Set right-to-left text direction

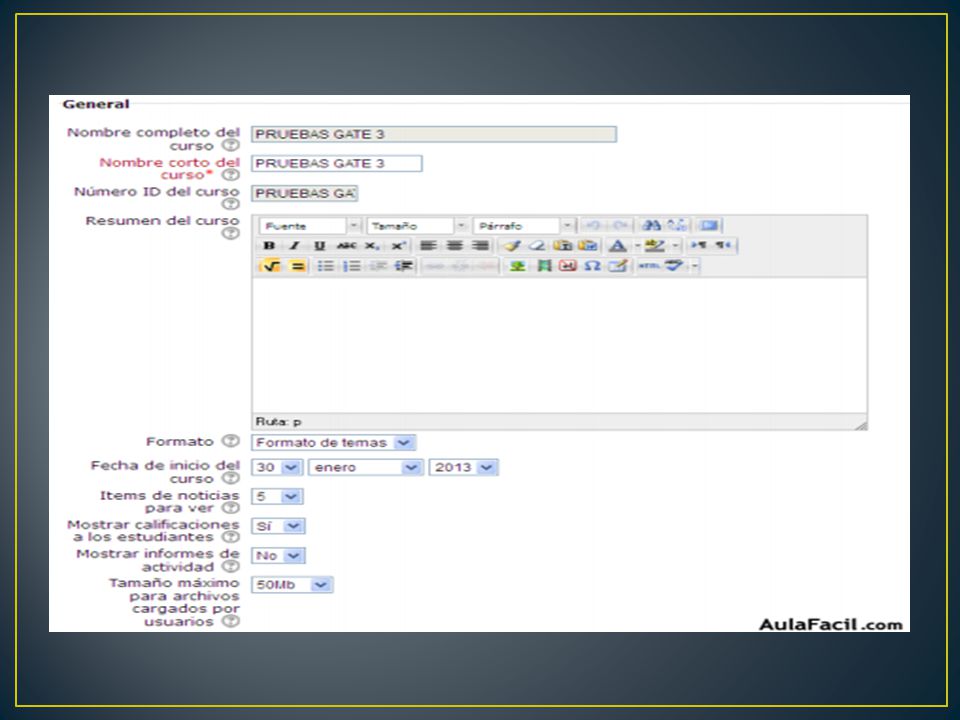pos(723,246)
